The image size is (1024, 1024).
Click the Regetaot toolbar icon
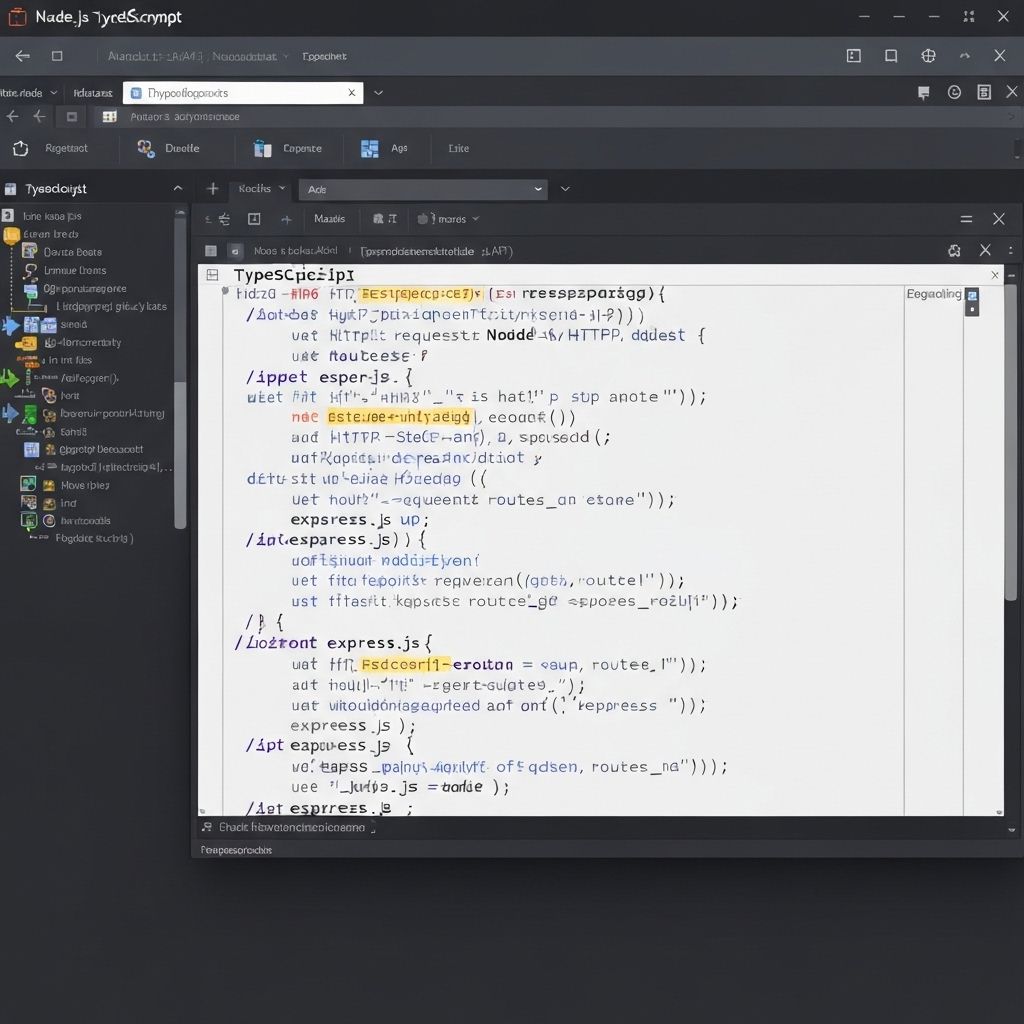point(20,148)
